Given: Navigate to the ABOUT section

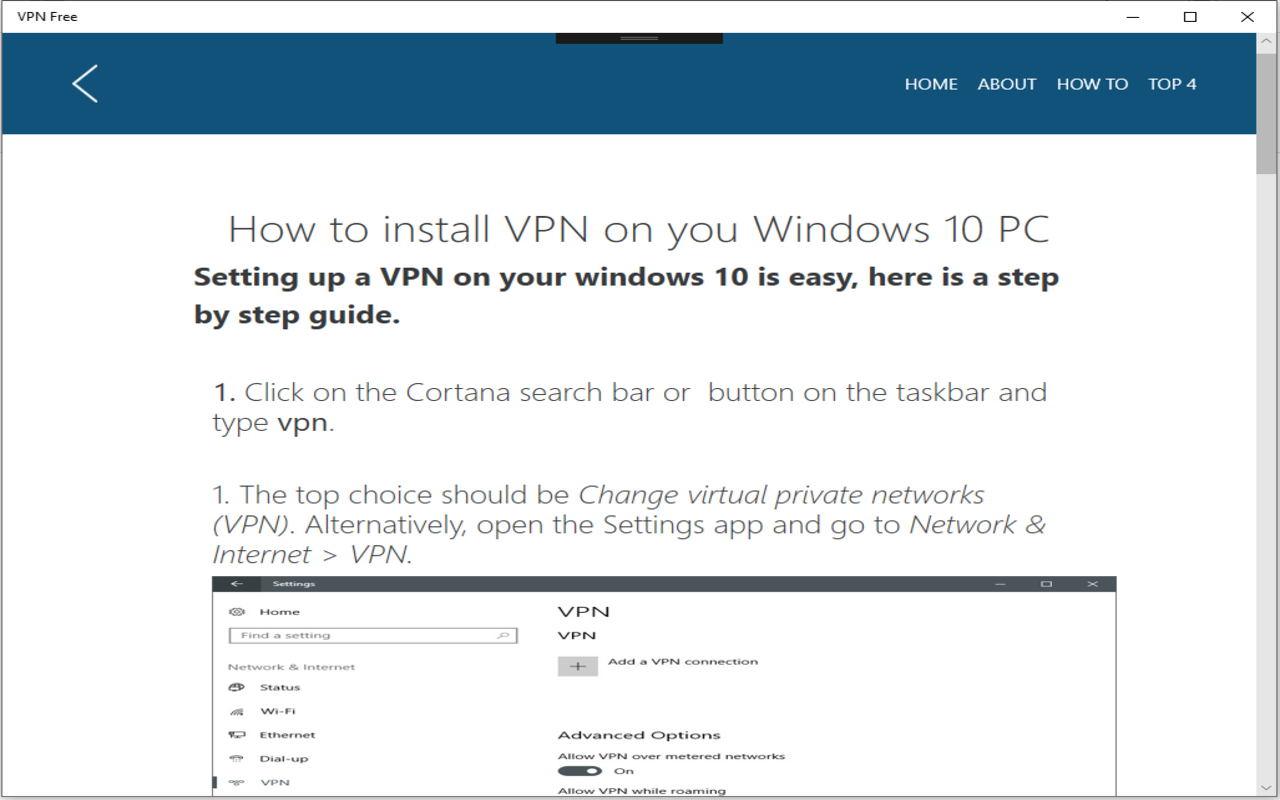Looking at the screenshot, I should [1007, 84].
